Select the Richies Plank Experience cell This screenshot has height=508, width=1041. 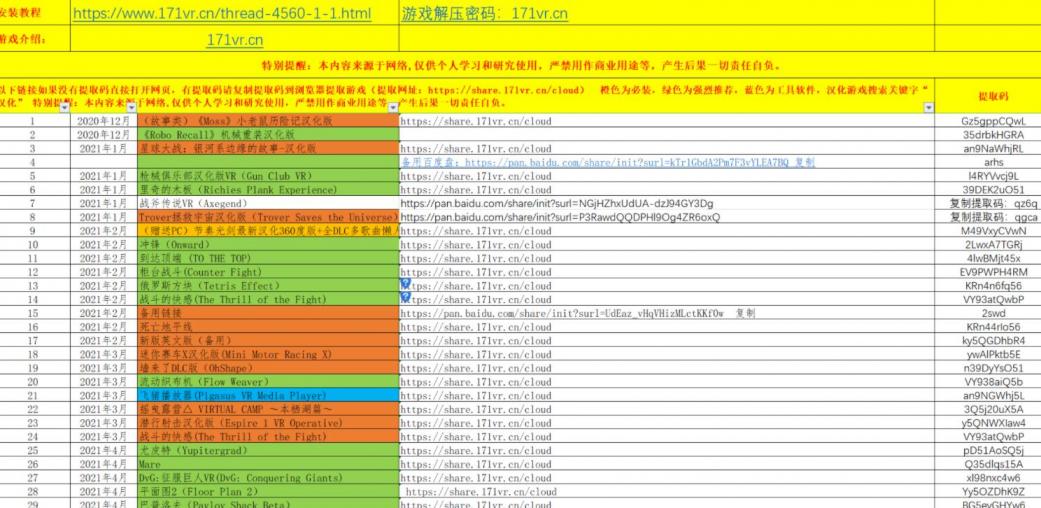[x=268, y=190]
